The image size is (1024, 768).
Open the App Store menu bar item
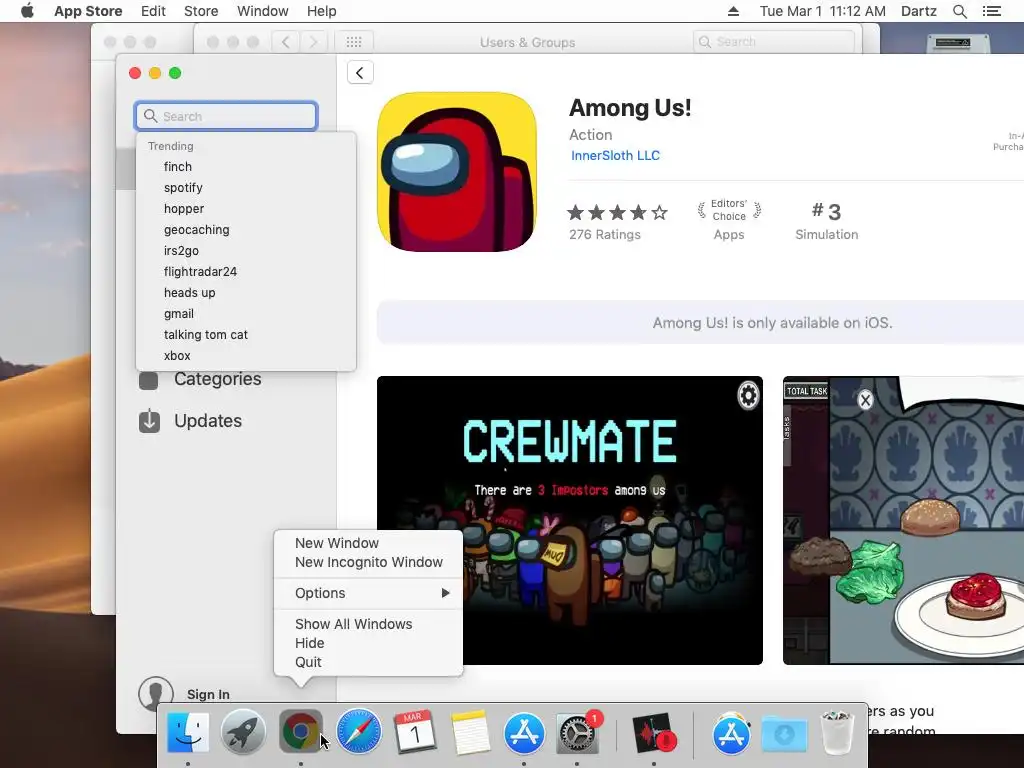88,11
